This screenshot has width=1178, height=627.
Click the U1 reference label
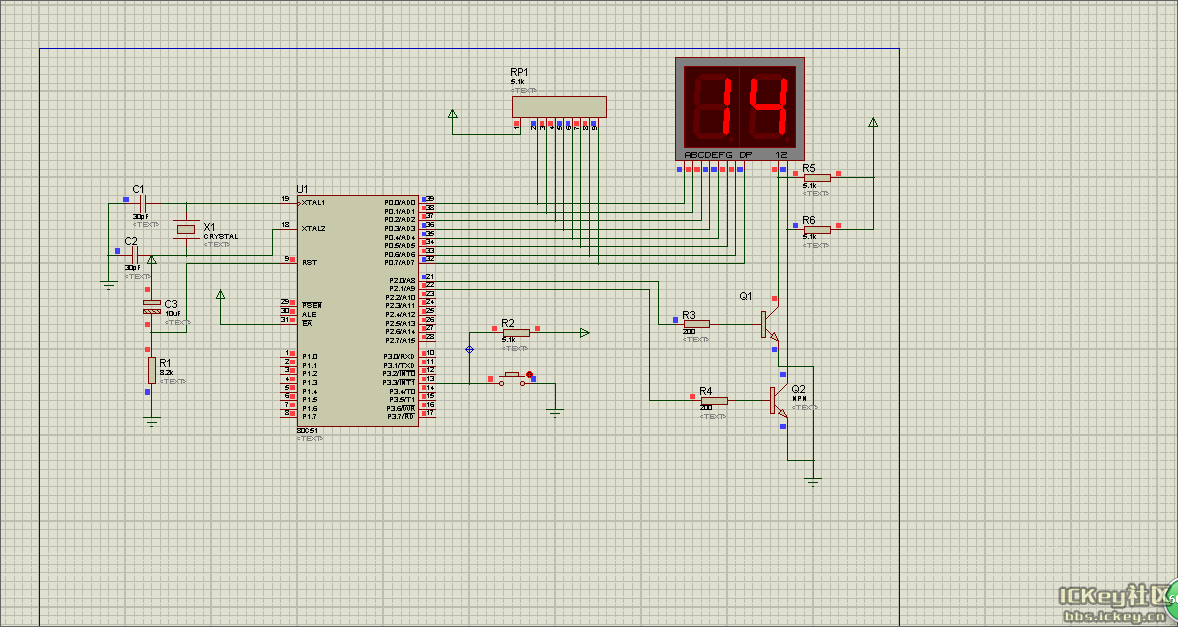point(302,188)
